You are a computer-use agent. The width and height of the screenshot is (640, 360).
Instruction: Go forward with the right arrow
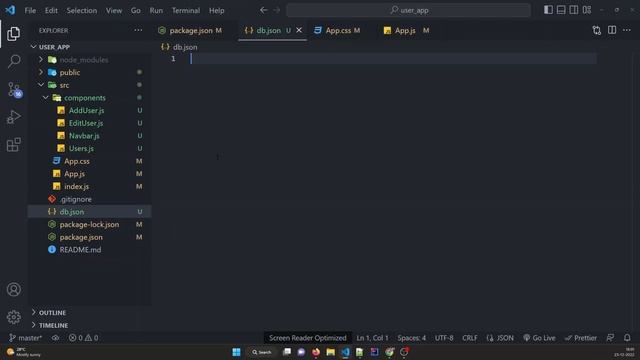tap(277, 10)
